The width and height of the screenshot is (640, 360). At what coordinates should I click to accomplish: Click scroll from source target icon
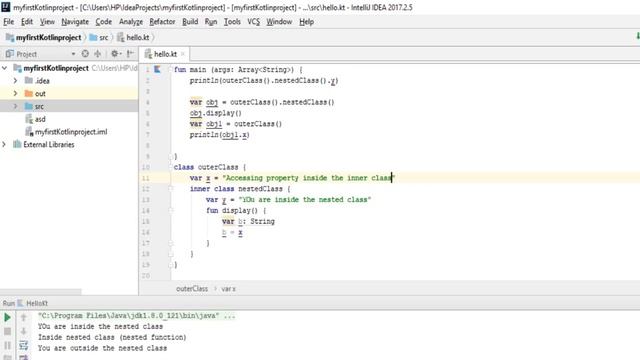85,53
